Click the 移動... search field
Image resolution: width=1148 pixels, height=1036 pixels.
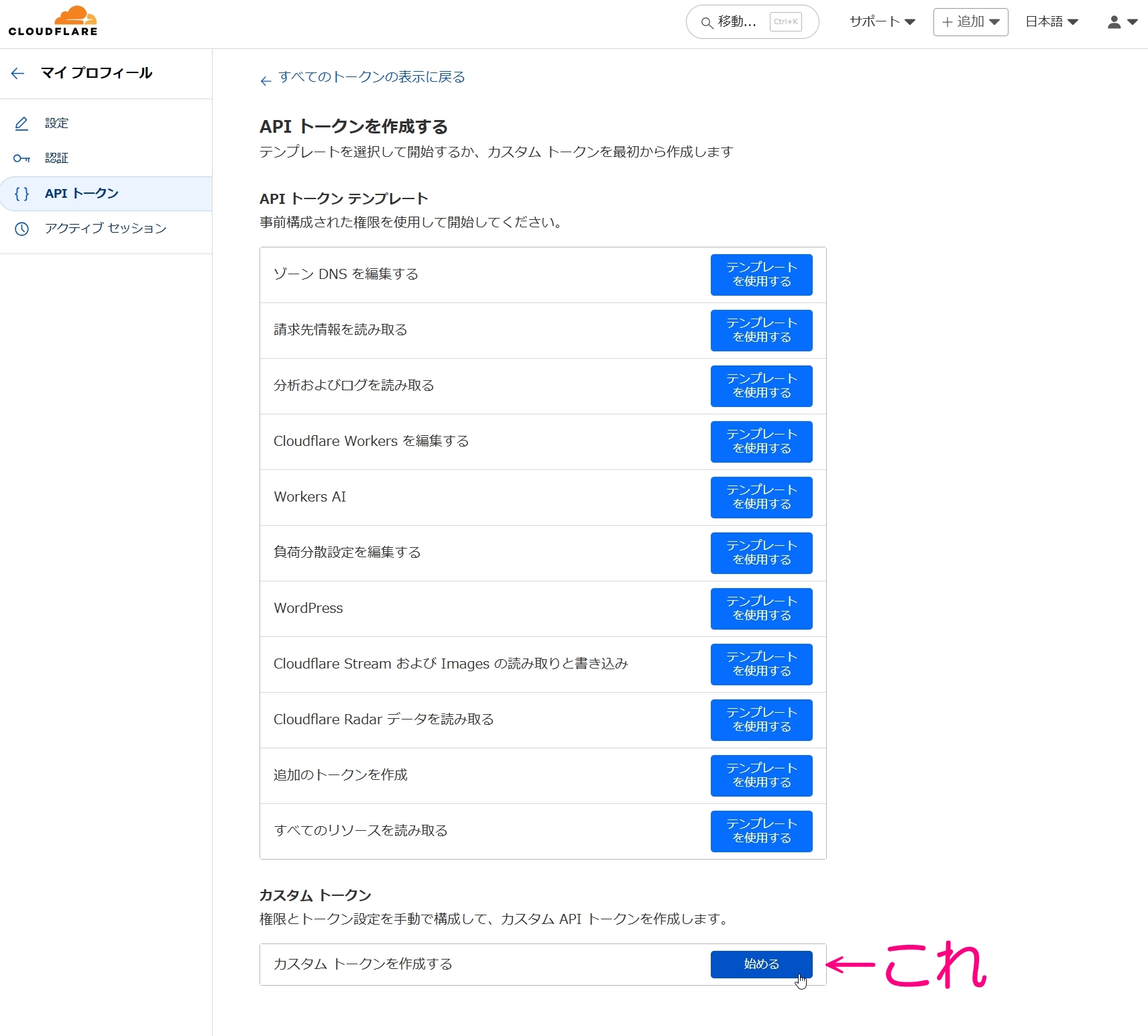click(x=752, y=22)
